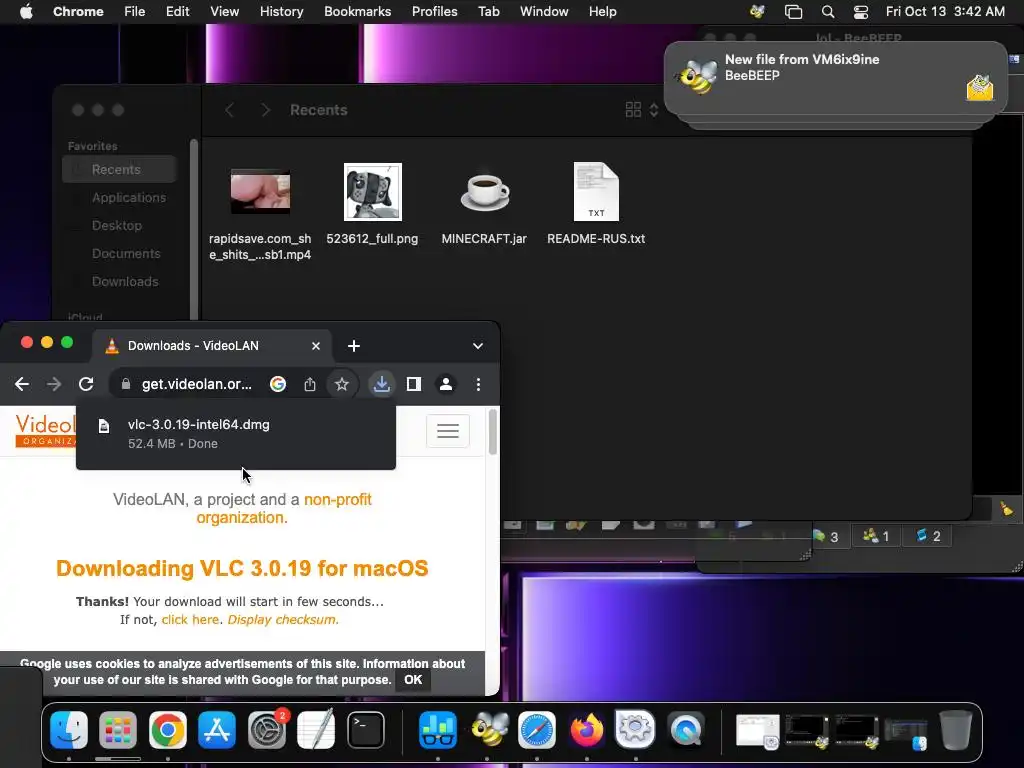The height and width of the screenshot is (768, 1024).
Task: Click the menu bar date and time
Action: (945, 11)
